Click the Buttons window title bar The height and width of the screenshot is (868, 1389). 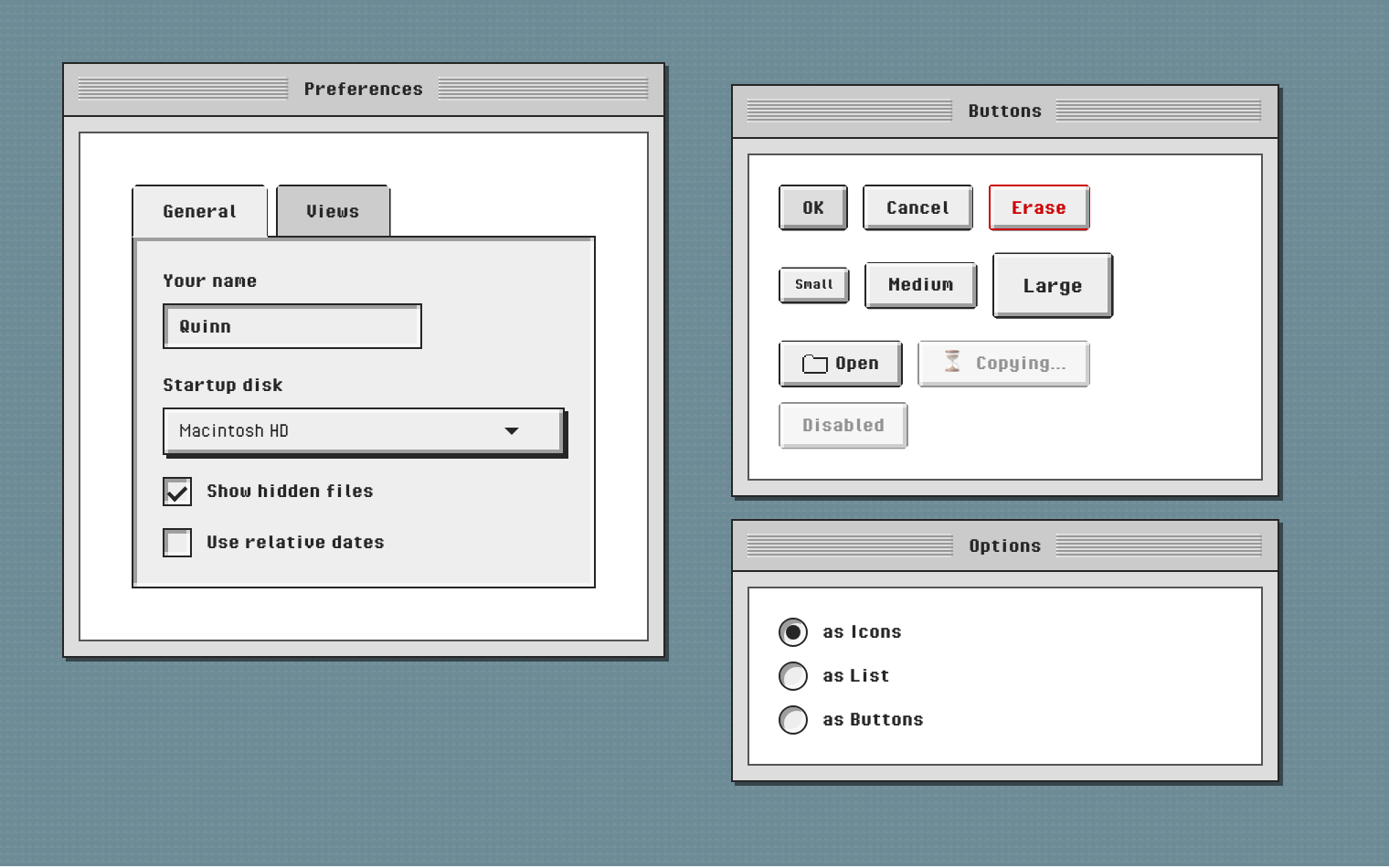pos(1005,111)
